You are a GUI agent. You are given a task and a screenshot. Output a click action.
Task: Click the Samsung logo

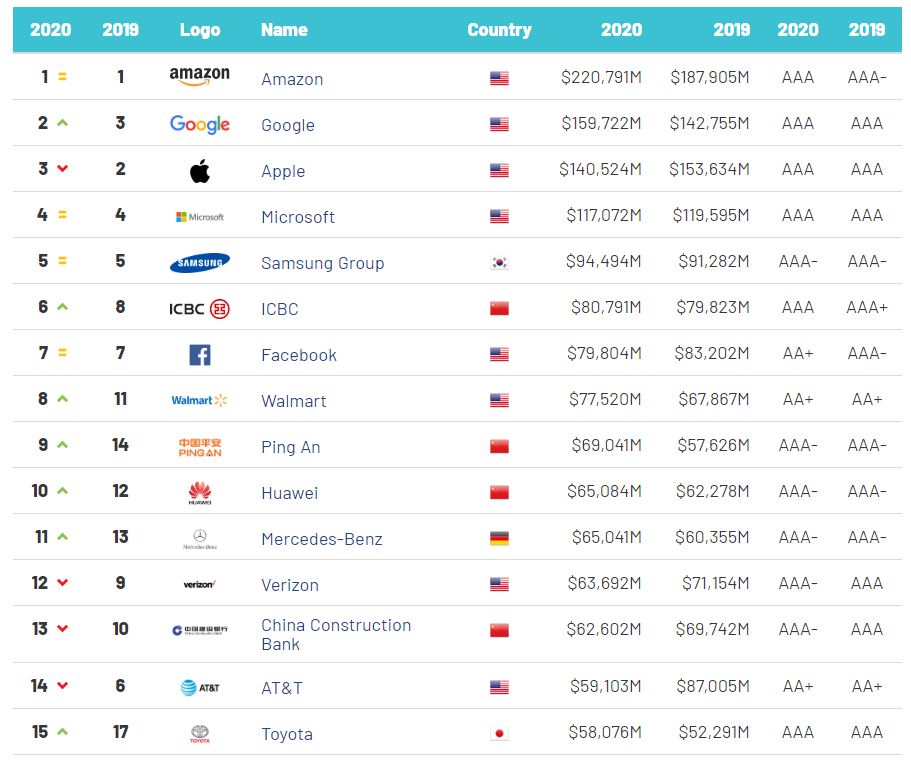coord(199,263)
